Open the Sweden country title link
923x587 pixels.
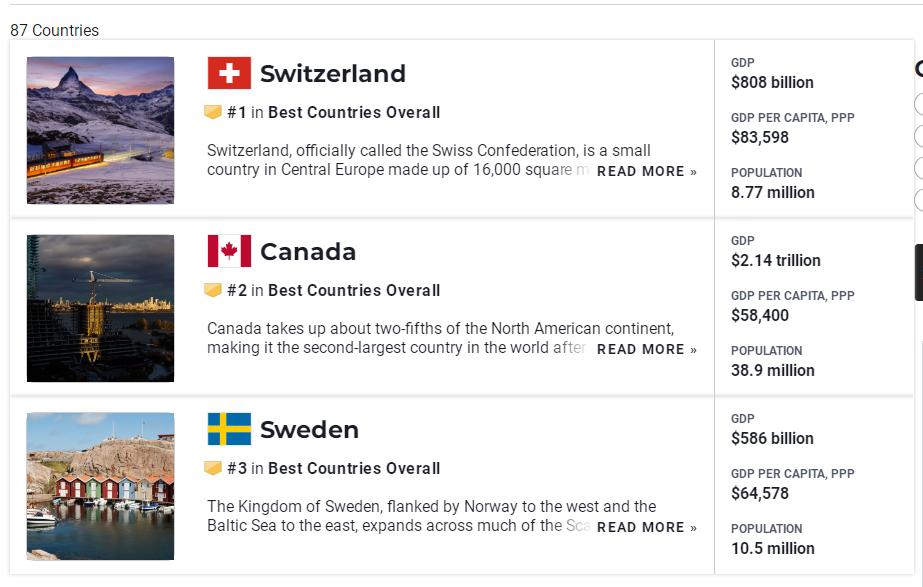(309, 430)
